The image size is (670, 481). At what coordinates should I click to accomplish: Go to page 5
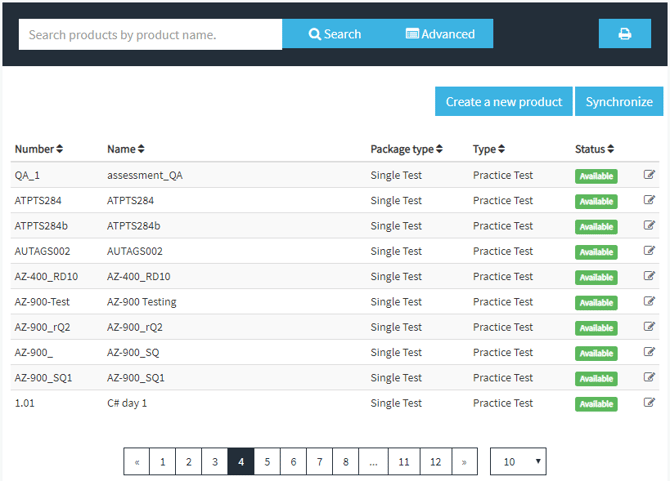(267, 461)
